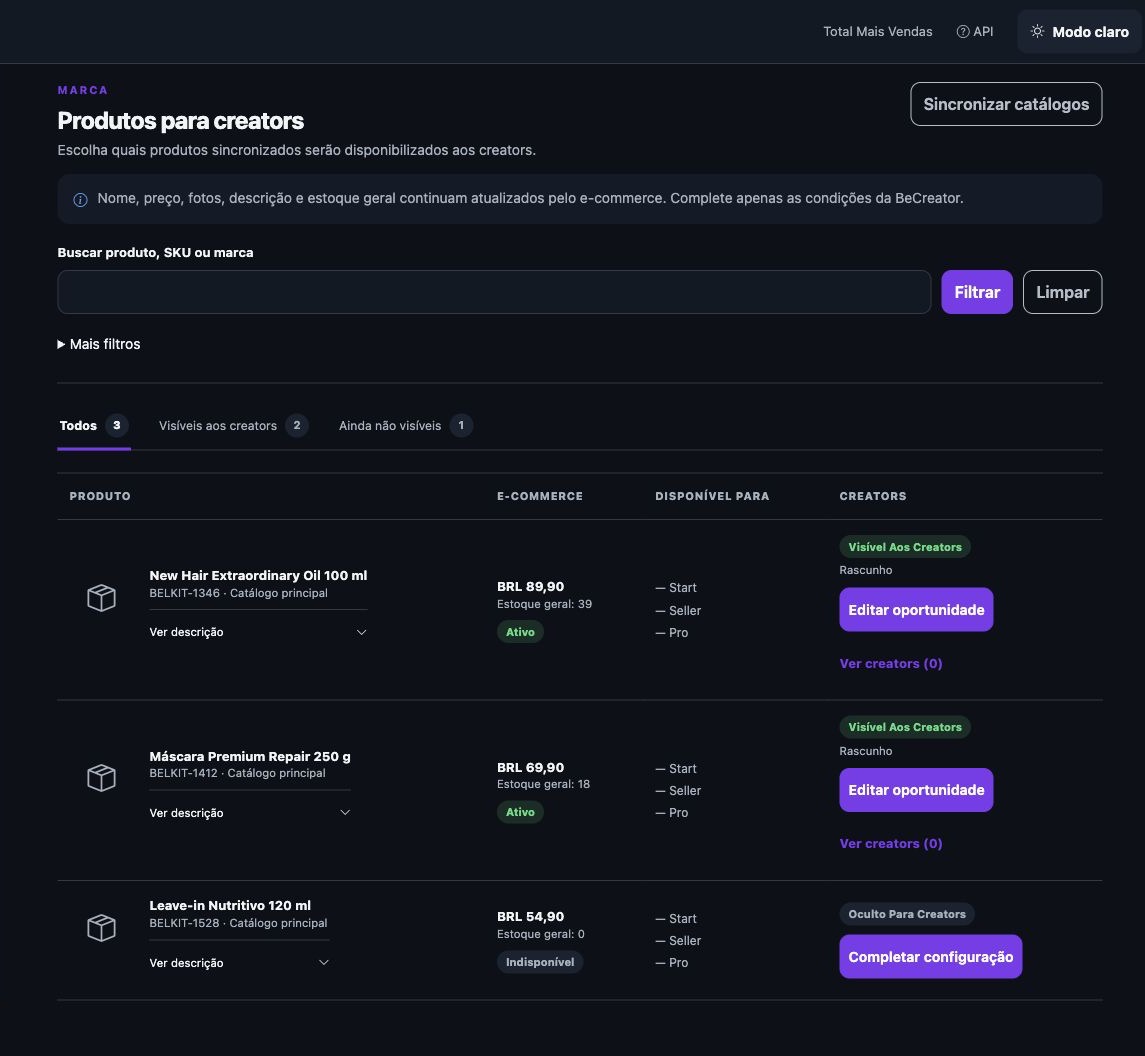
Task: Open Ainda não visíveis tab
Action: [405, 426]
